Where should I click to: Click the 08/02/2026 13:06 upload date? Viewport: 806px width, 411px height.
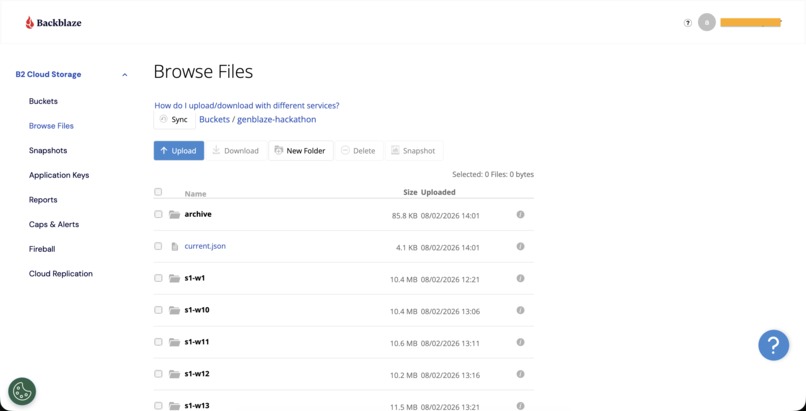[450, 311]
